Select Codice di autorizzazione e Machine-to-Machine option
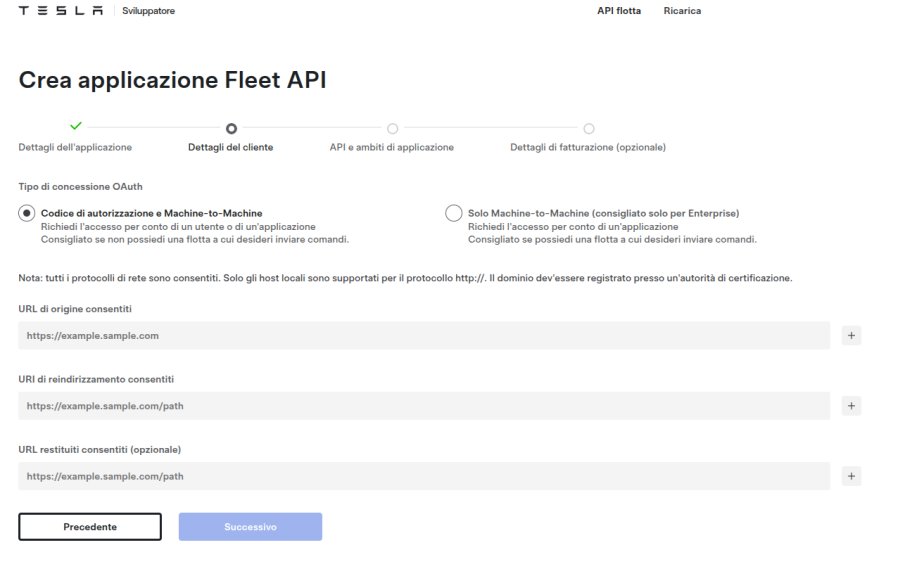The image size is (905, 564). (x=27, y=213)
